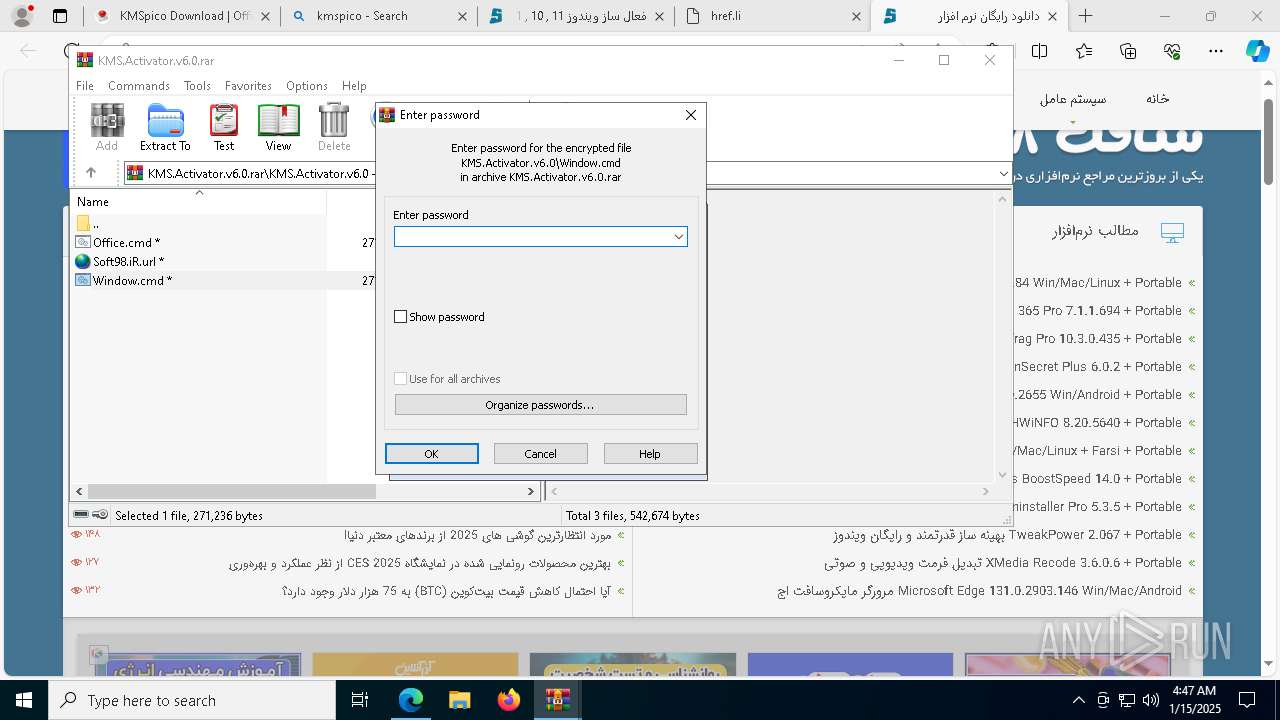This screenshot has width=1280, height=720.
Task: Open the Favorites menu in WinRAR
Action: tap(248, 86)
